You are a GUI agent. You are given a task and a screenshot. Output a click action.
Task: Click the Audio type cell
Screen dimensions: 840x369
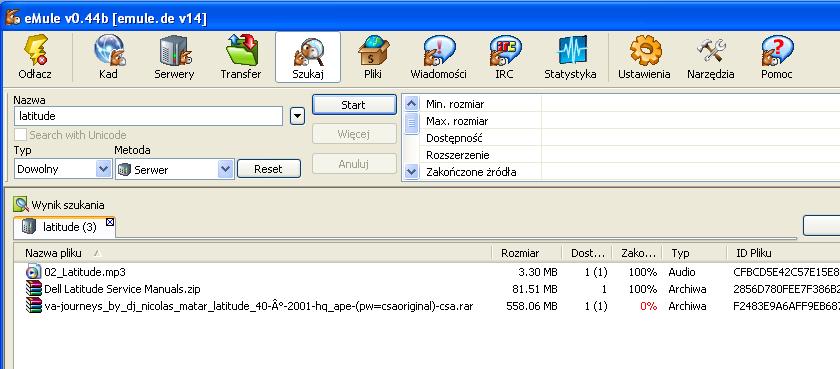(x=681, y=272)
